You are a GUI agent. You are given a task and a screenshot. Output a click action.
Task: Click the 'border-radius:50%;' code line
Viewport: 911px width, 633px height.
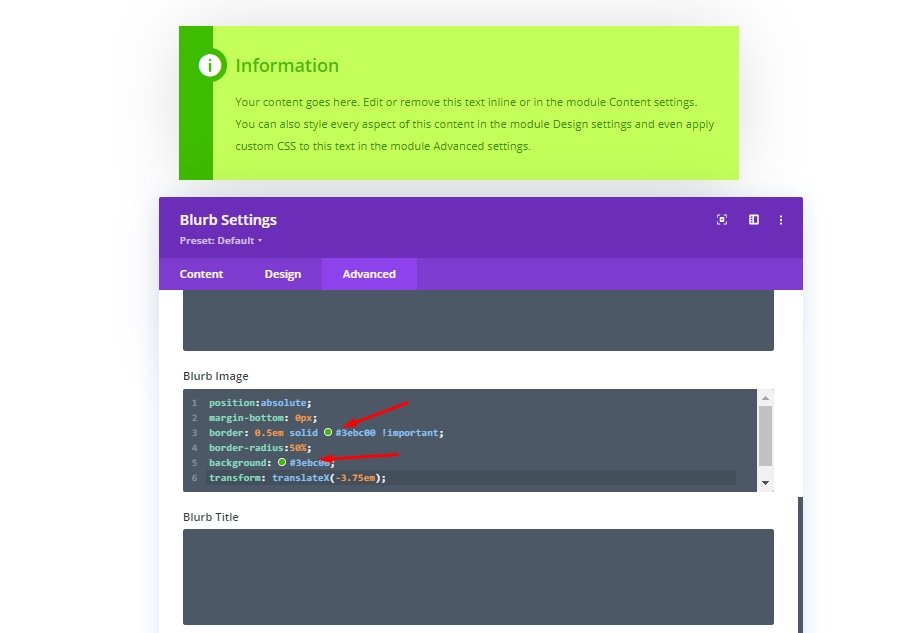(260, 448)
